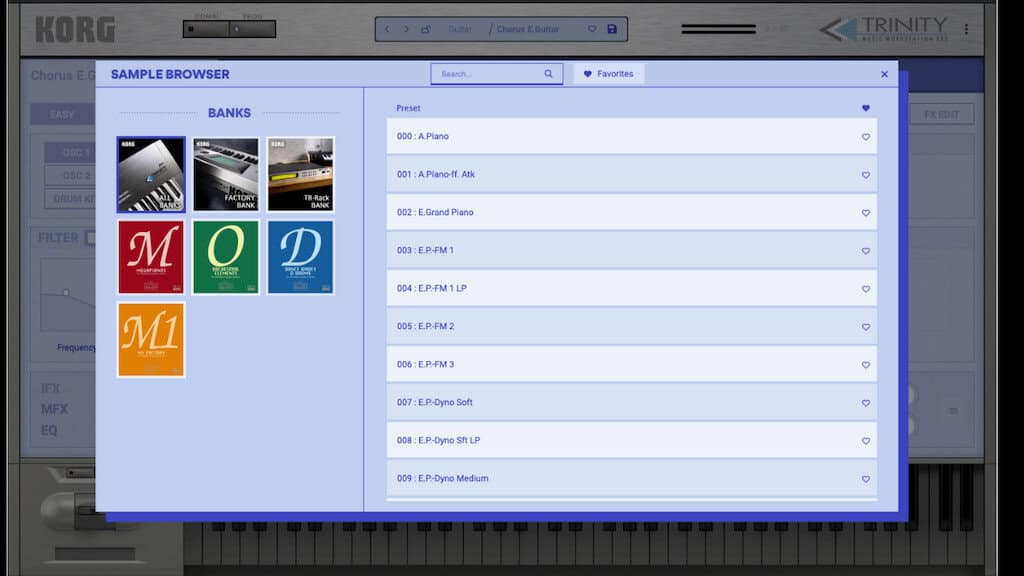Select the orange M1 bank tile
The image size is (1024, 576).
tap(151, 339)
